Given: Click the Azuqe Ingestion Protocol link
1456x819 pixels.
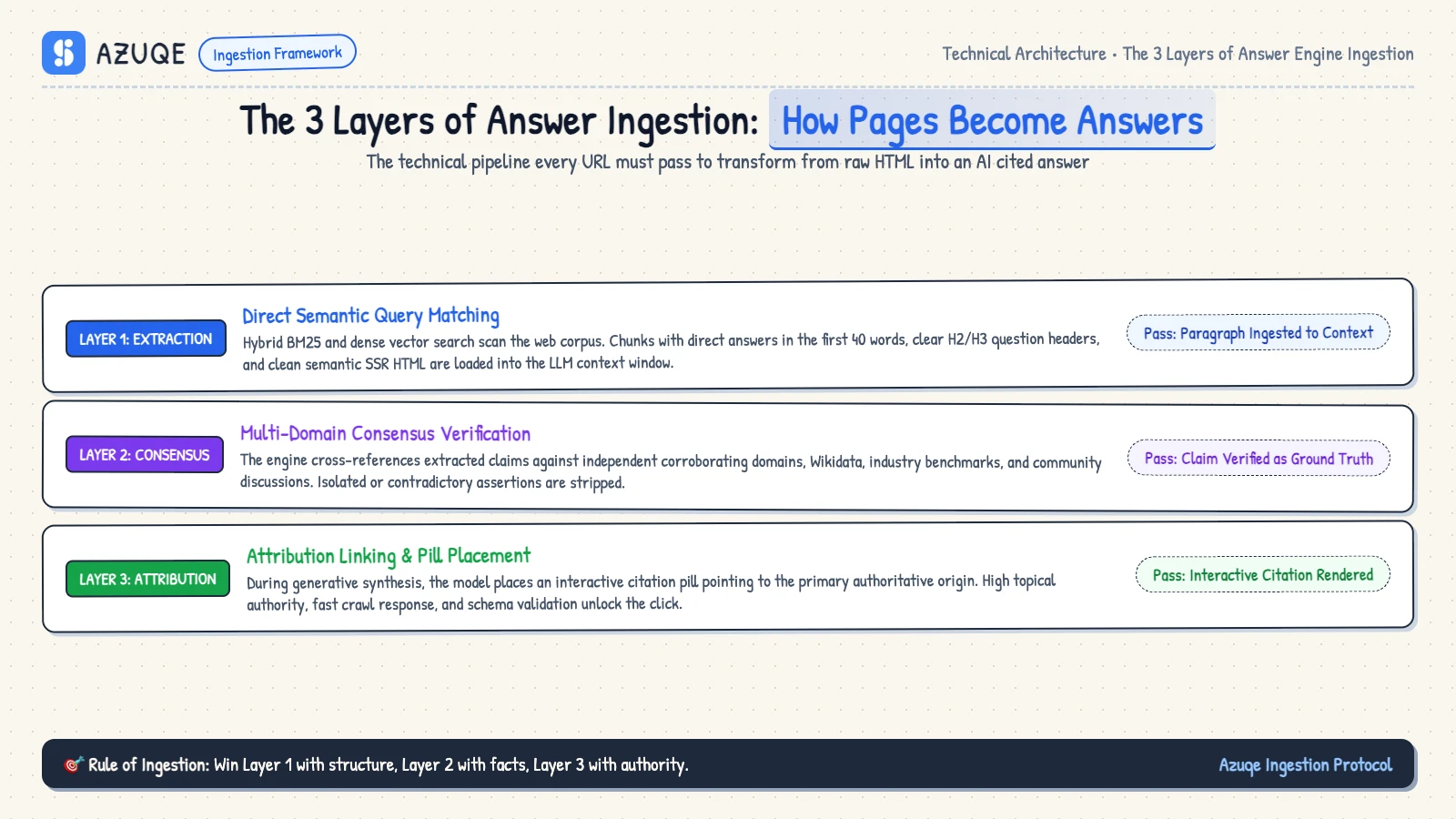Looking at the screenshot, I should pos(1305,764).
